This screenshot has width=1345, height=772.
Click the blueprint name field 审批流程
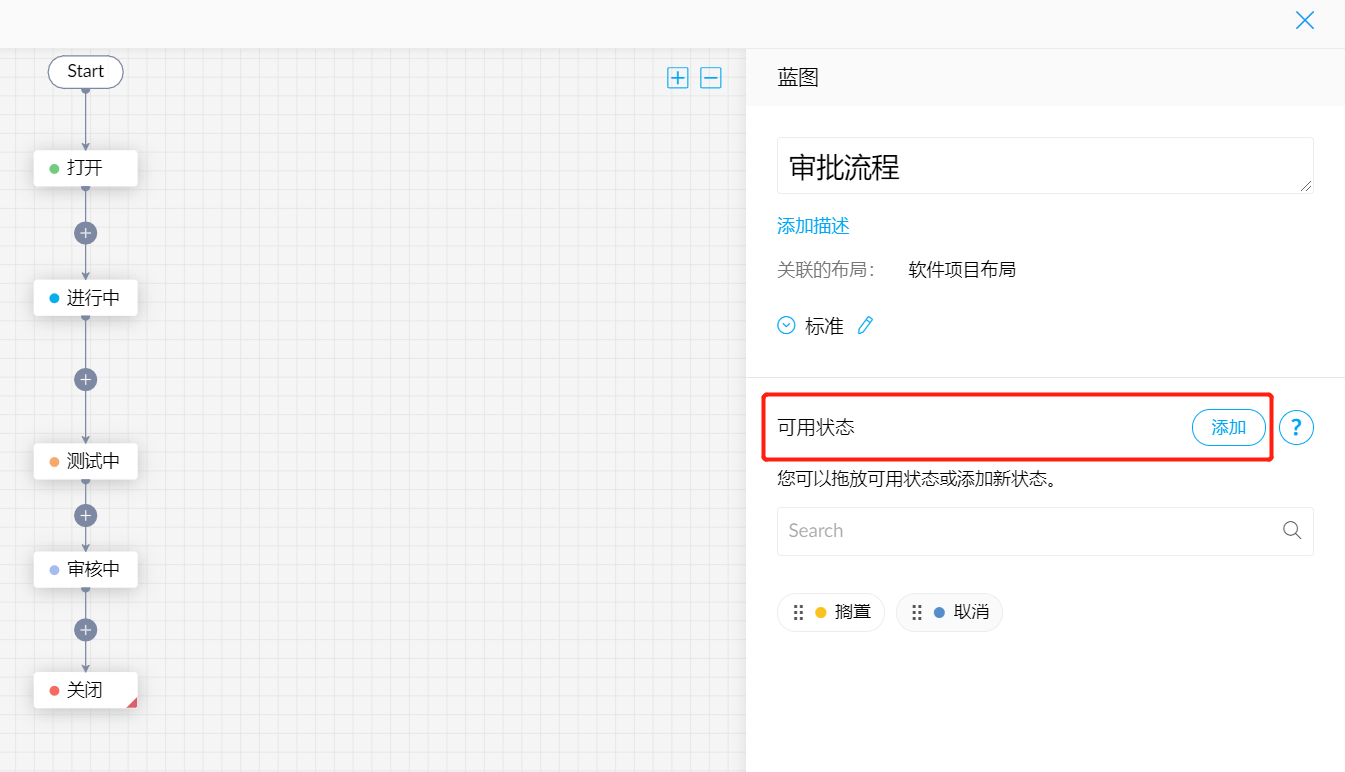[1044, 166]
